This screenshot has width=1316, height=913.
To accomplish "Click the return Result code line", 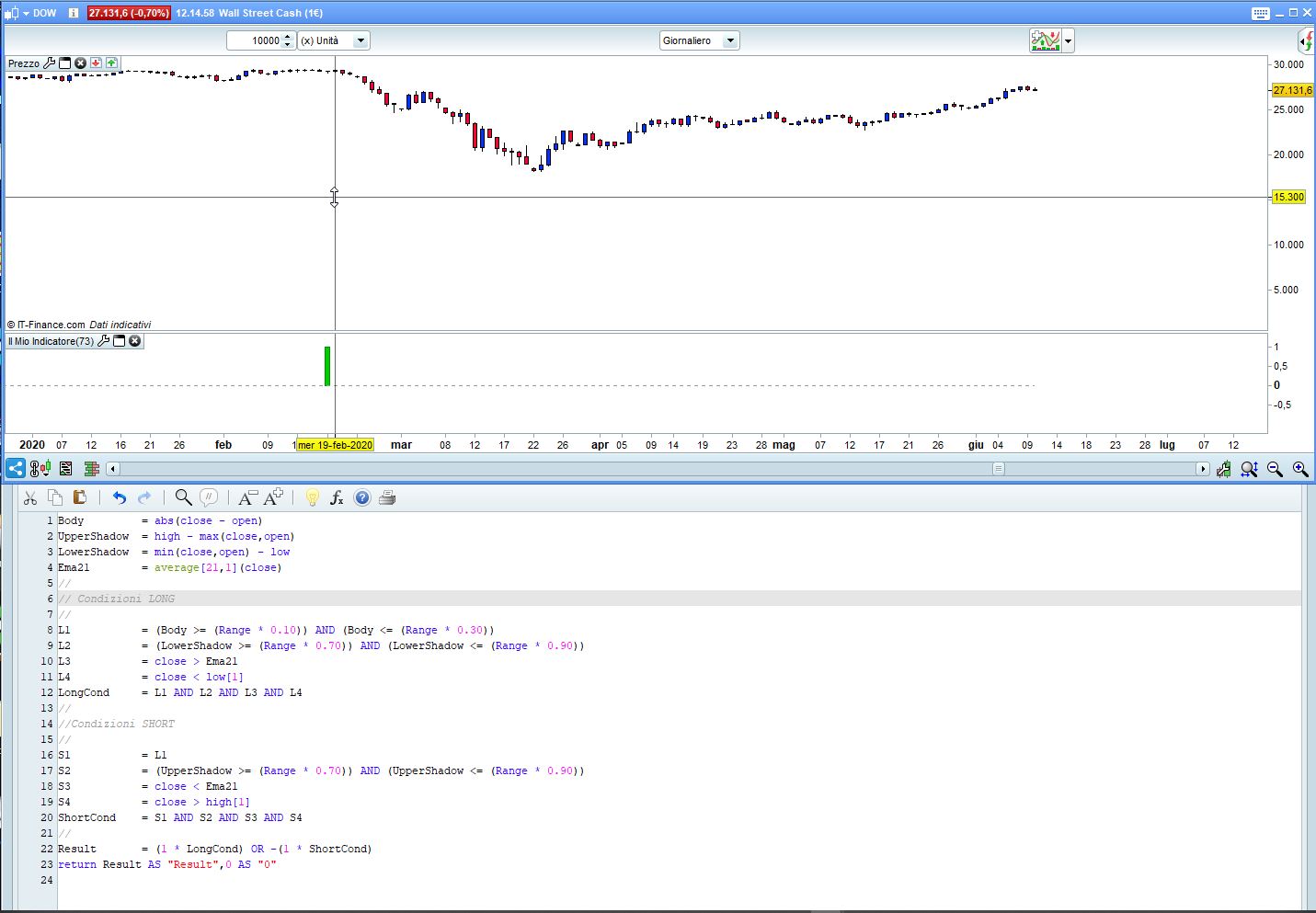I will coord(167,864).
